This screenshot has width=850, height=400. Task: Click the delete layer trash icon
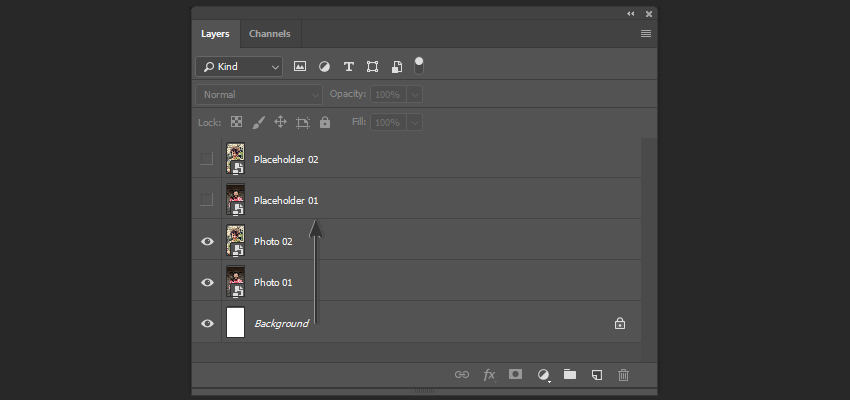(x=623, y=375)
